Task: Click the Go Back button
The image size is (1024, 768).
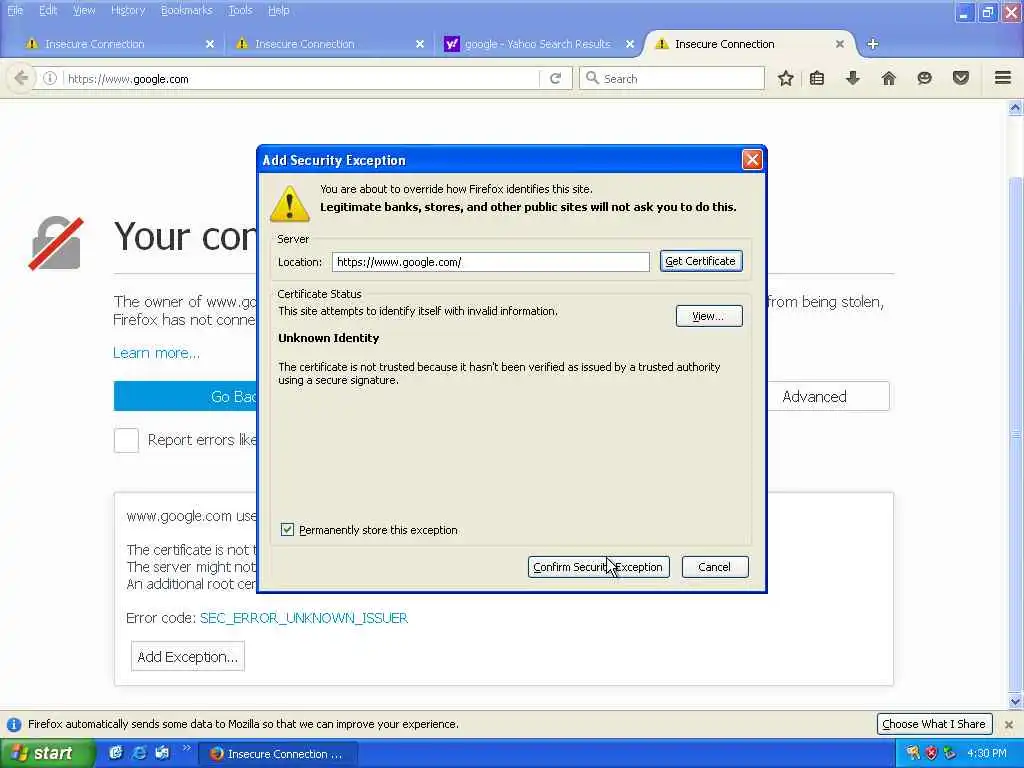Action: [185, 396]
